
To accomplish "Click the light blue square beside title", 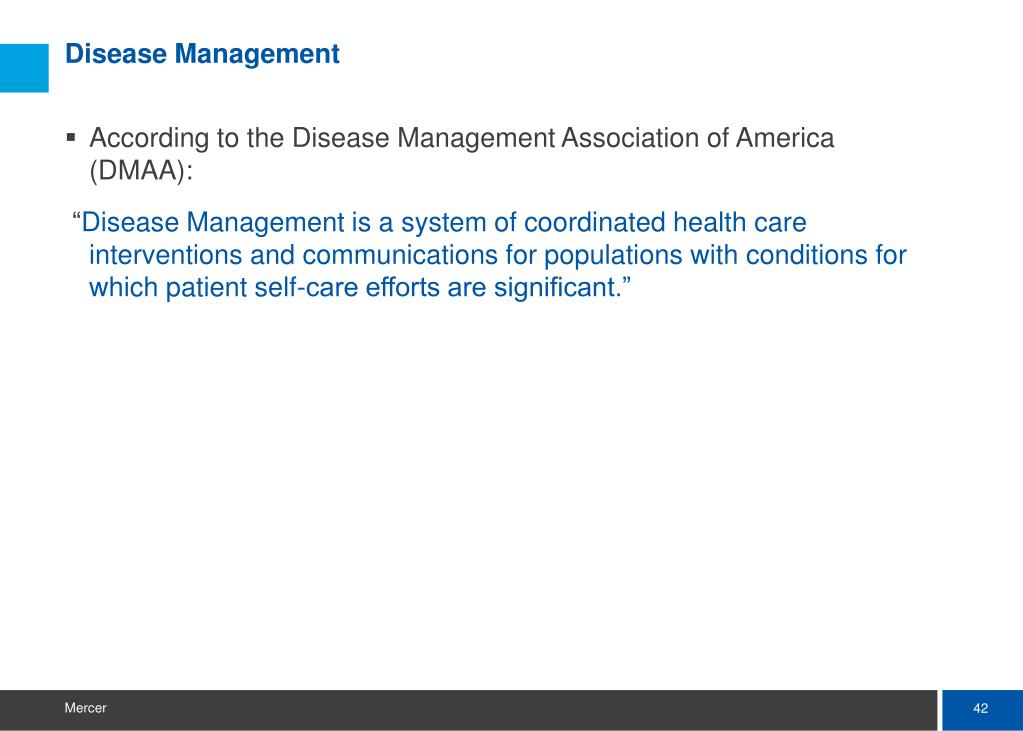I will tap(24, 68).
